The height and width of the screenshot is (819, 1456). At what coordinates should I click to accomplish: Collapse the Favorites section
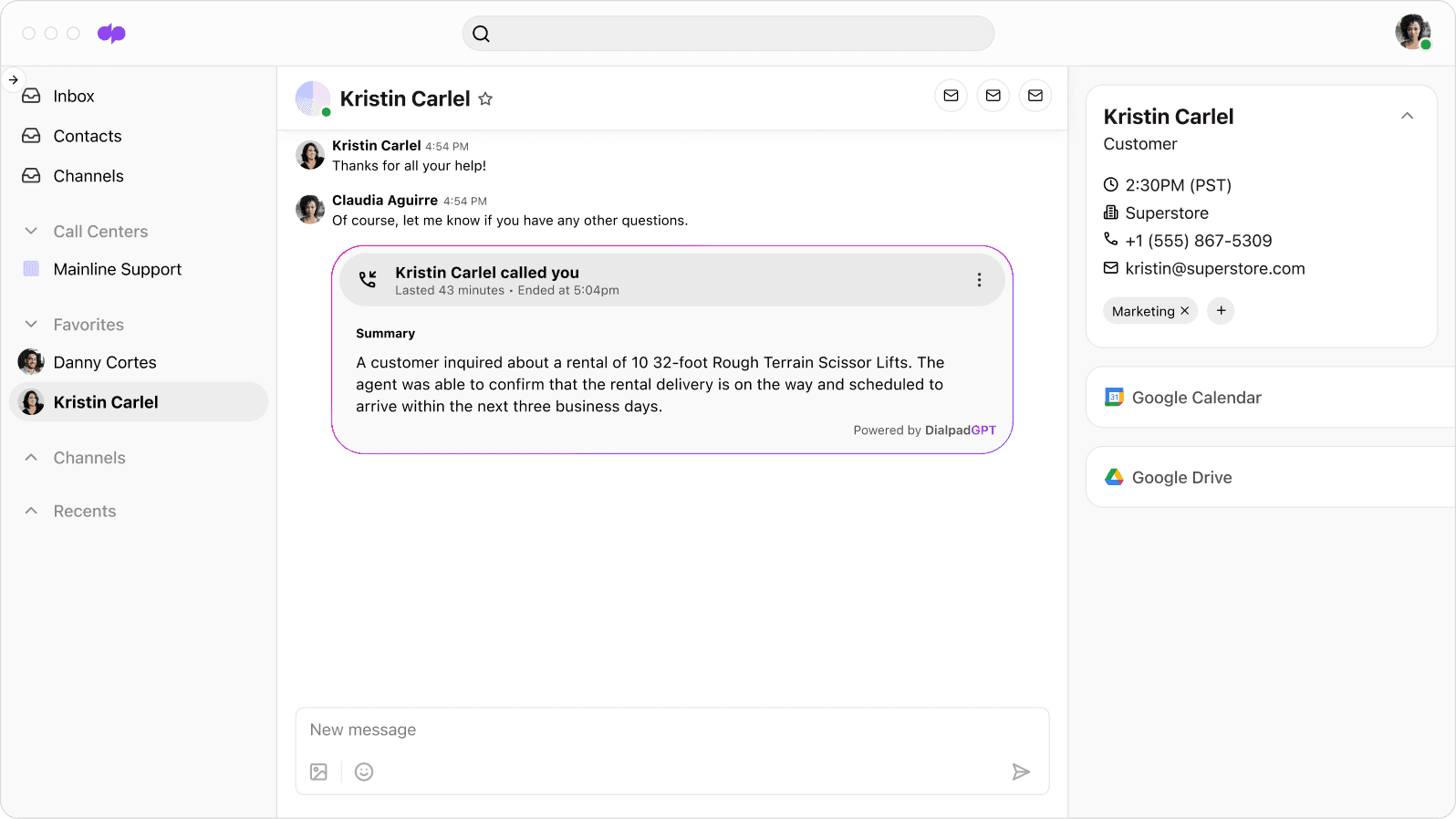pyautogui.click(x=31, y=325)
